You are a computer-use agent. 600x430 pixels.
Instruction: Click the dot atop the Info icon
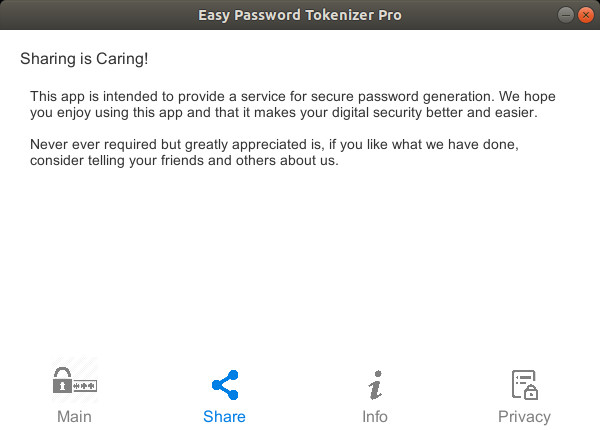[378, 373]
